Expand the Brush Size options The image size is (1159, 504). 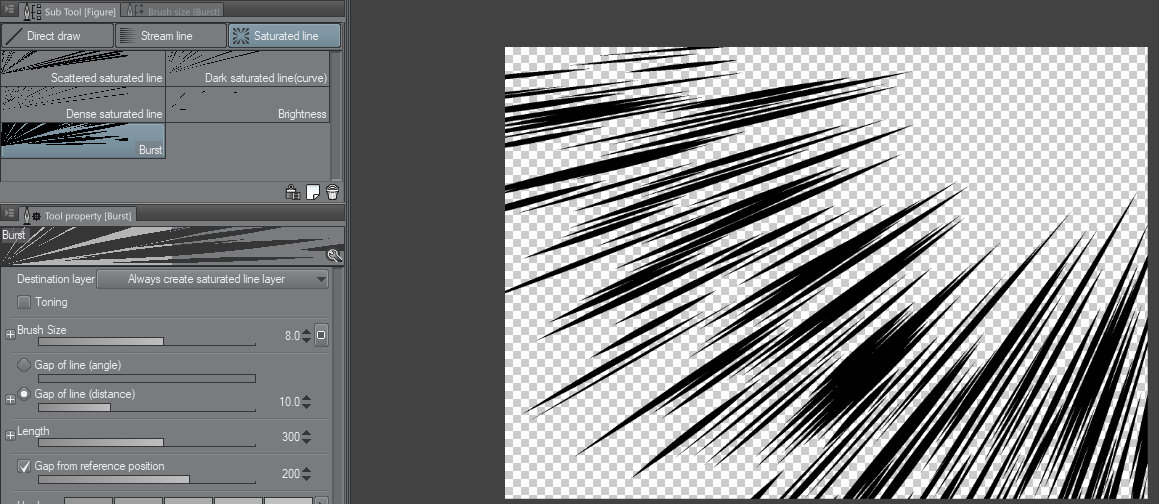tap(10, 335)
